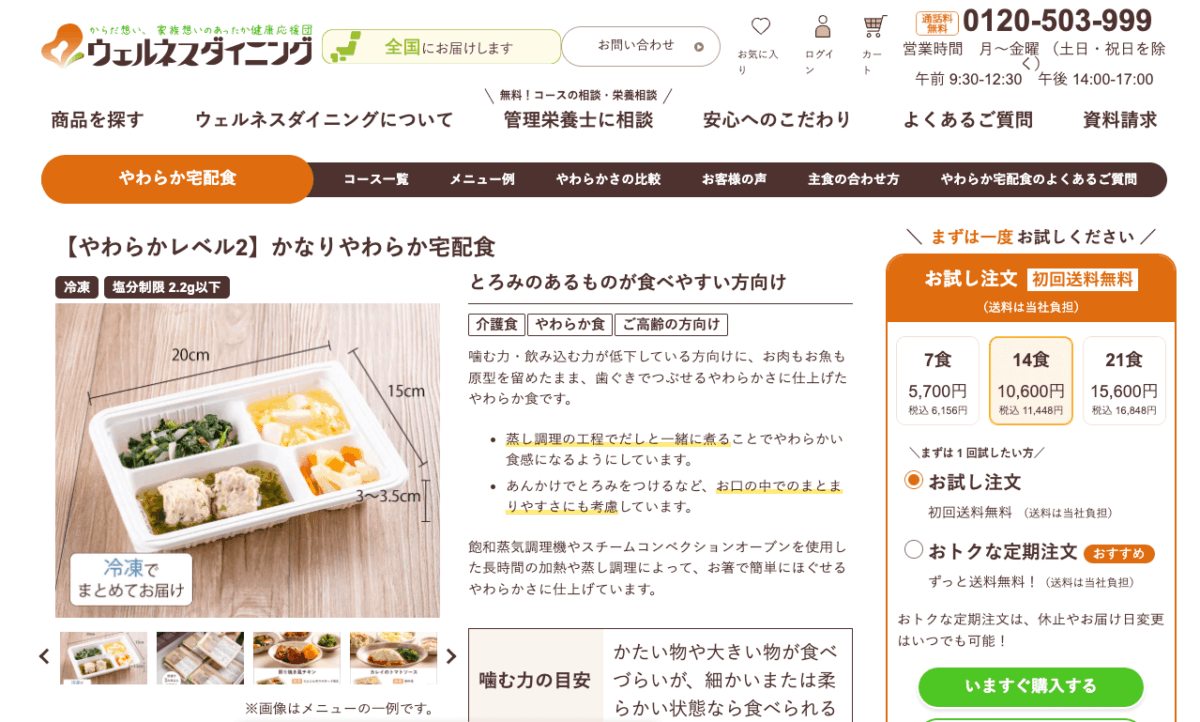Click the いますぐ購入する button
The height and width of the screenshot is (722, 1200).
pos(1031,687)
